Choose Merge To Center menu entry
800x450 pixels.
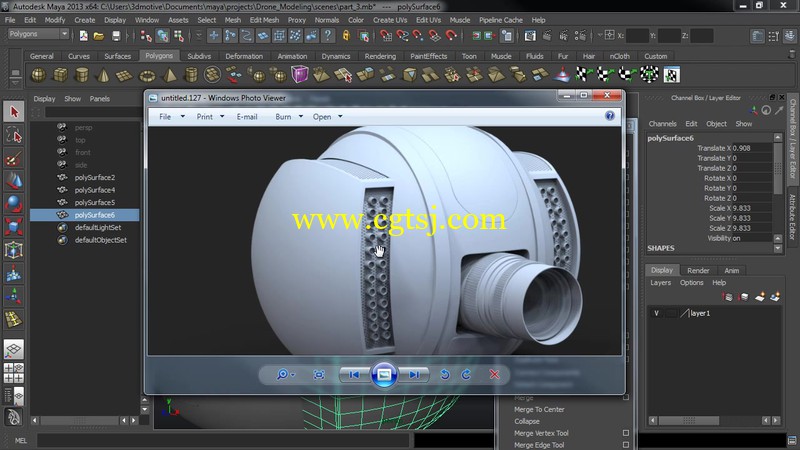coord(539,409)
